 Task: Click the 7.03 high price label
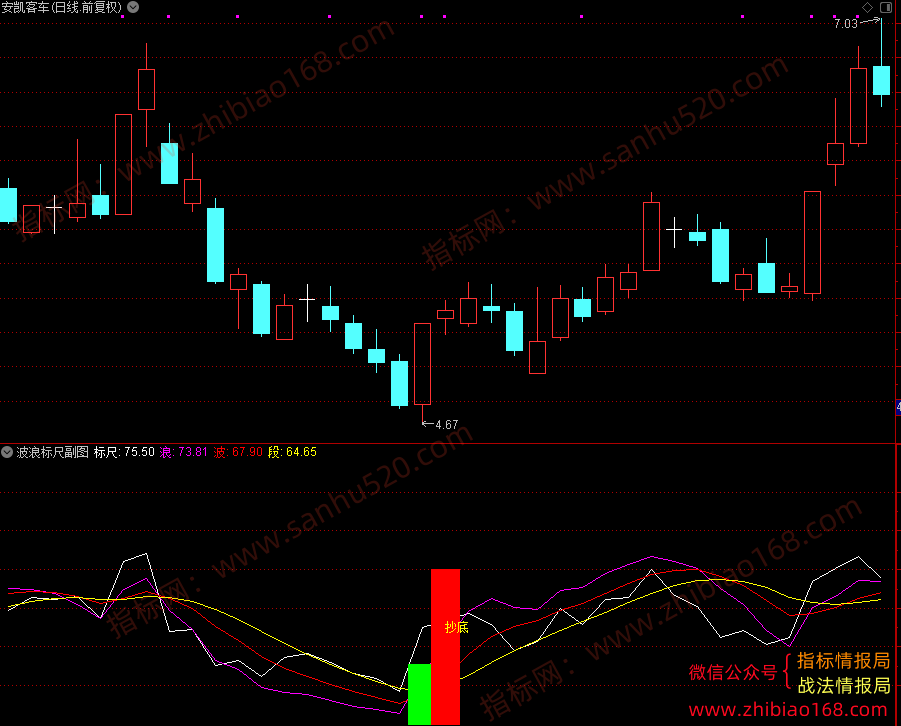[x=845, y=24]
